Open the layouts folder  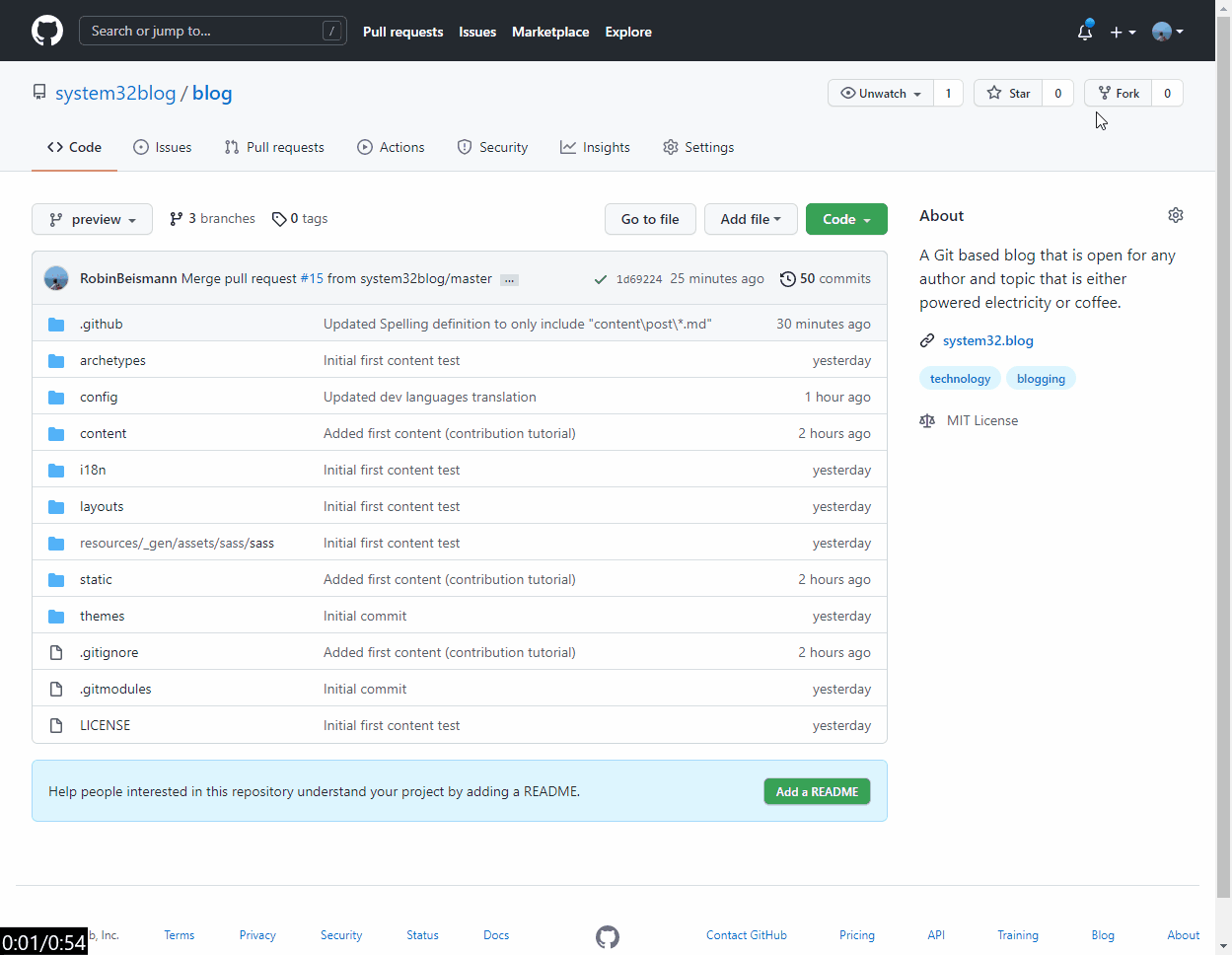[x=102, y=506]
